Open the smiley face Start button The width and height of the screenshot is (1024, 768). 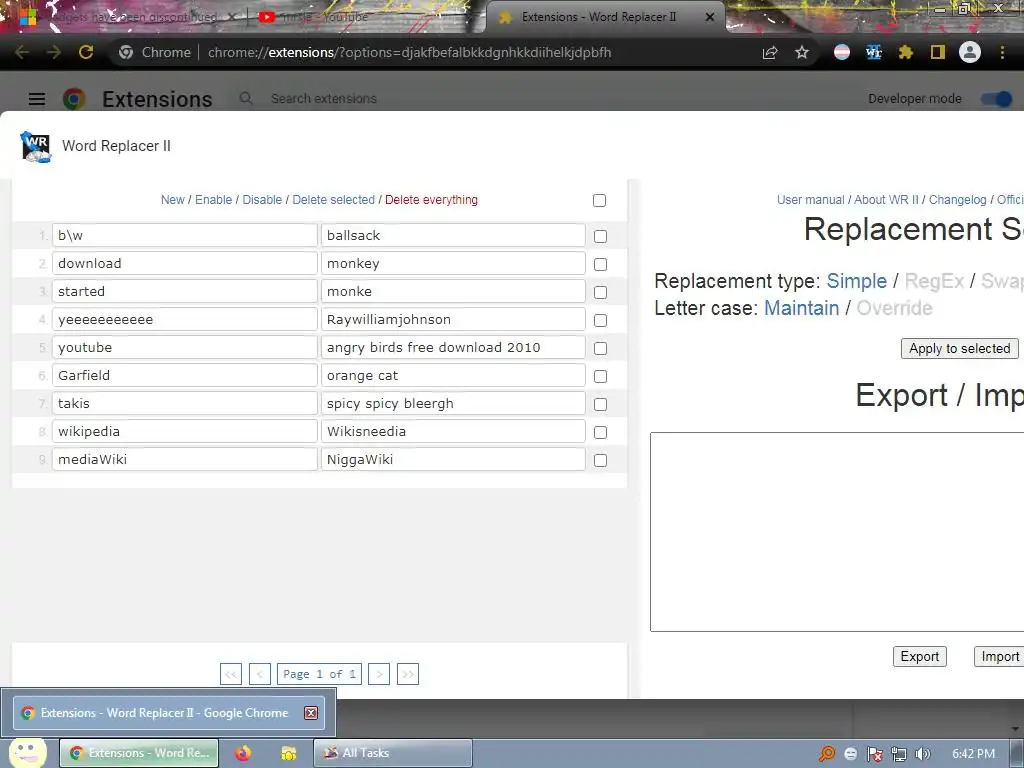tap(26, 753)
